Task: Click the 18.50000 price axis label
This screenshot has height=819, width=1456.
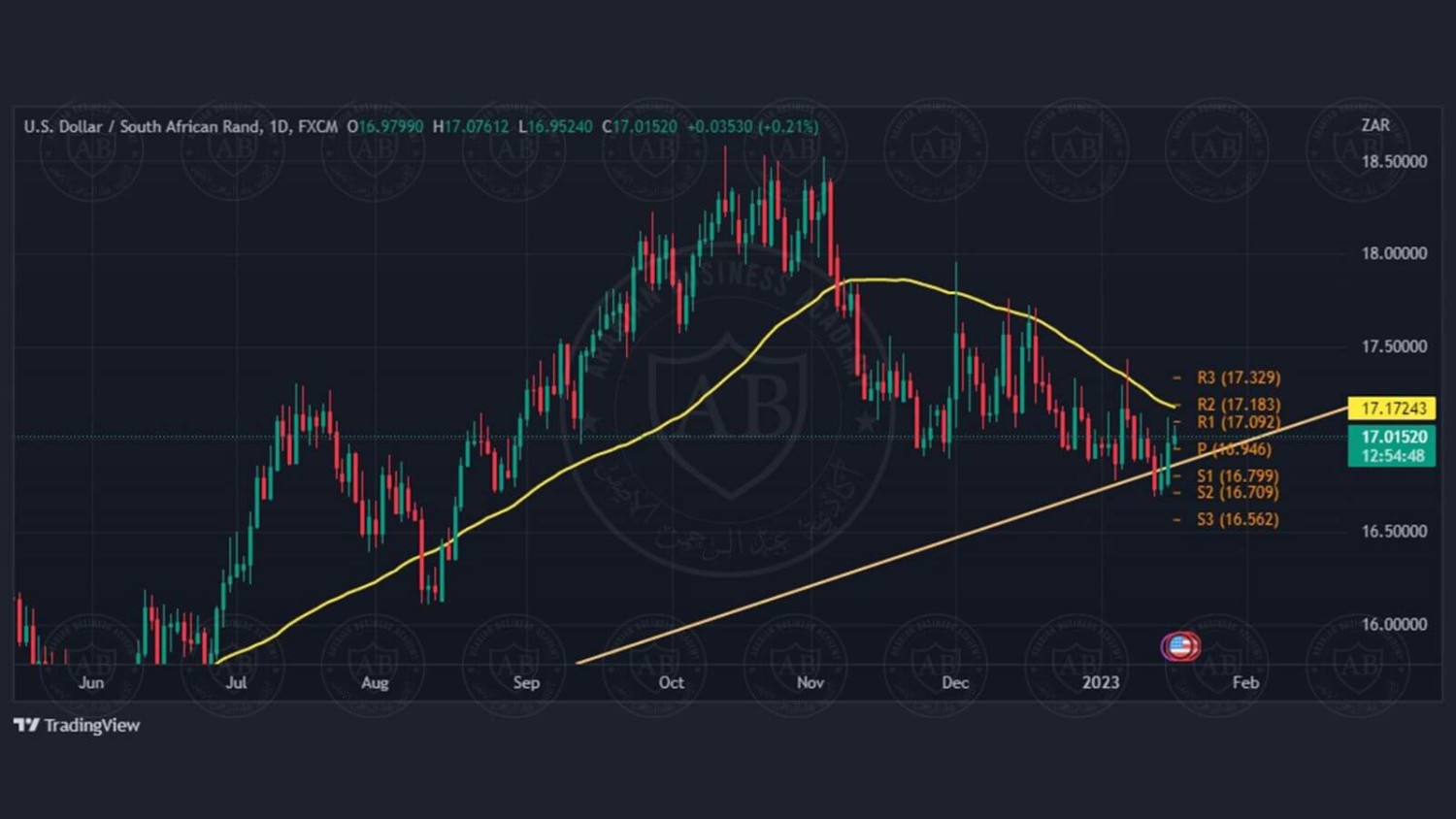Action: click(1394, 161)
